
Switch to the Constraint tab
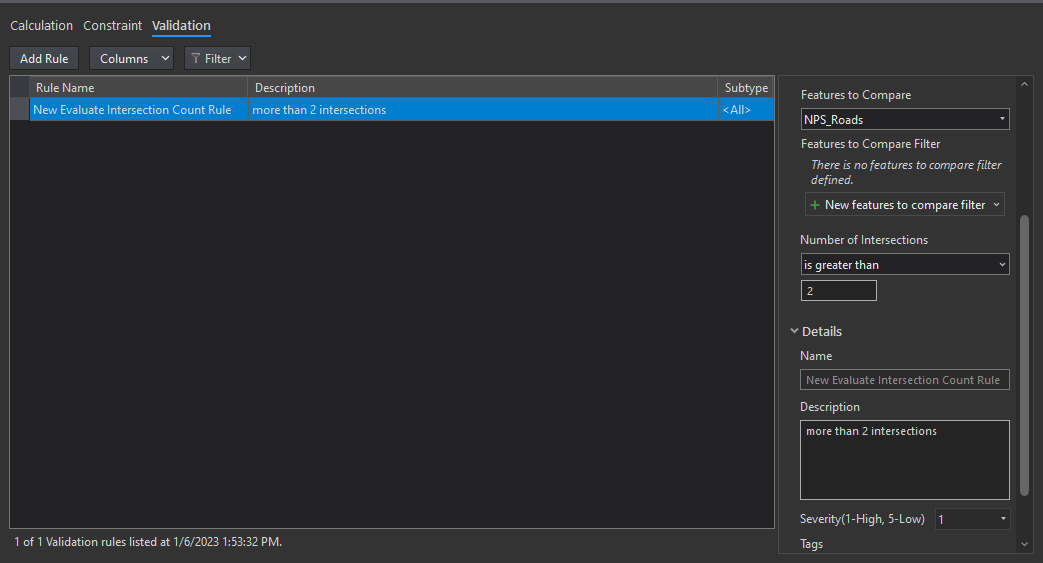(112, 25)
